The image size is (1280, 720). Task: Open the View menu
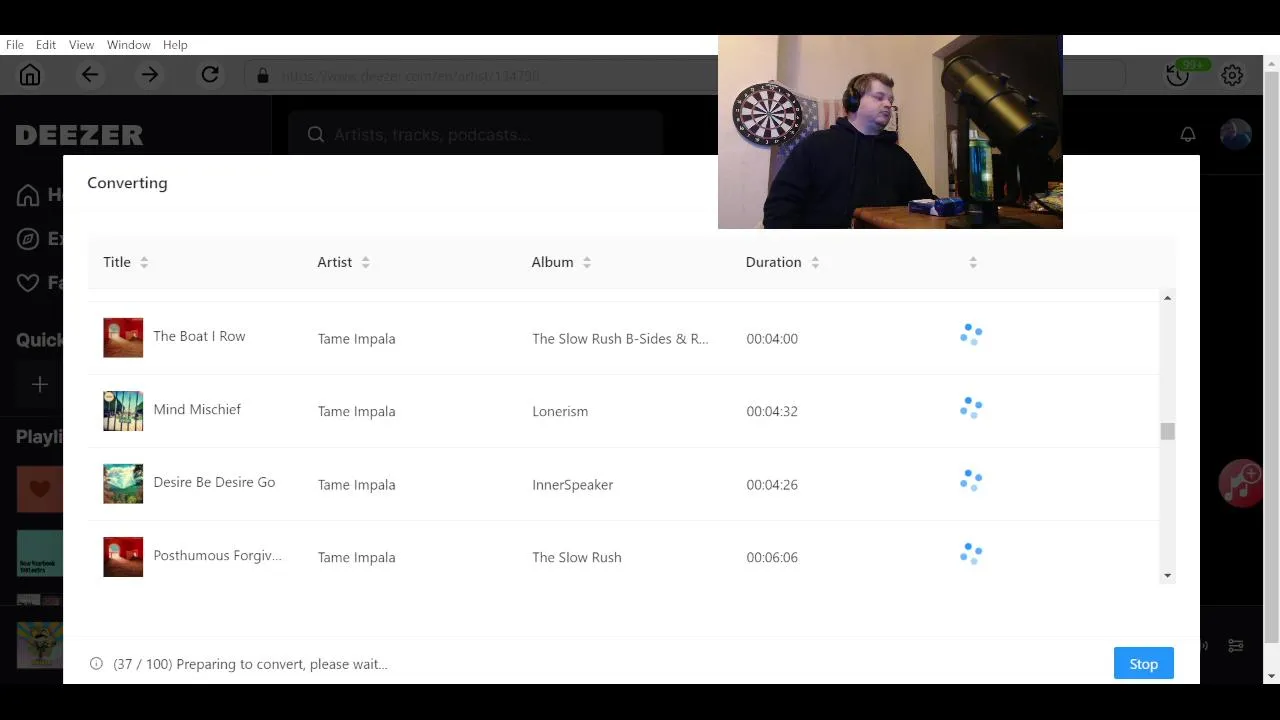(x=82, y=45)
